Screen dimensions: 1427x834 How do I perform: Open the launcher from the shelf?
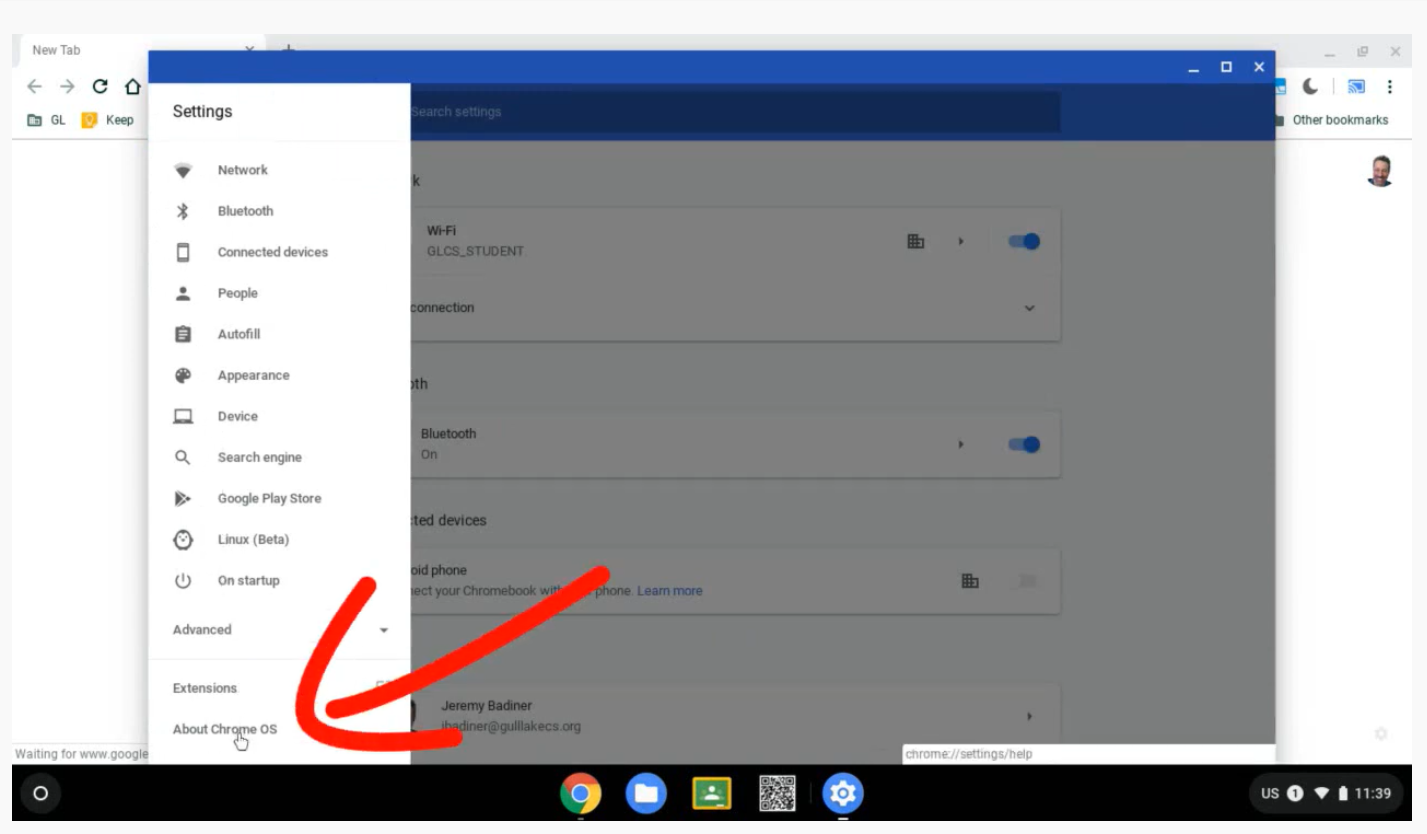tap(40, 794)
